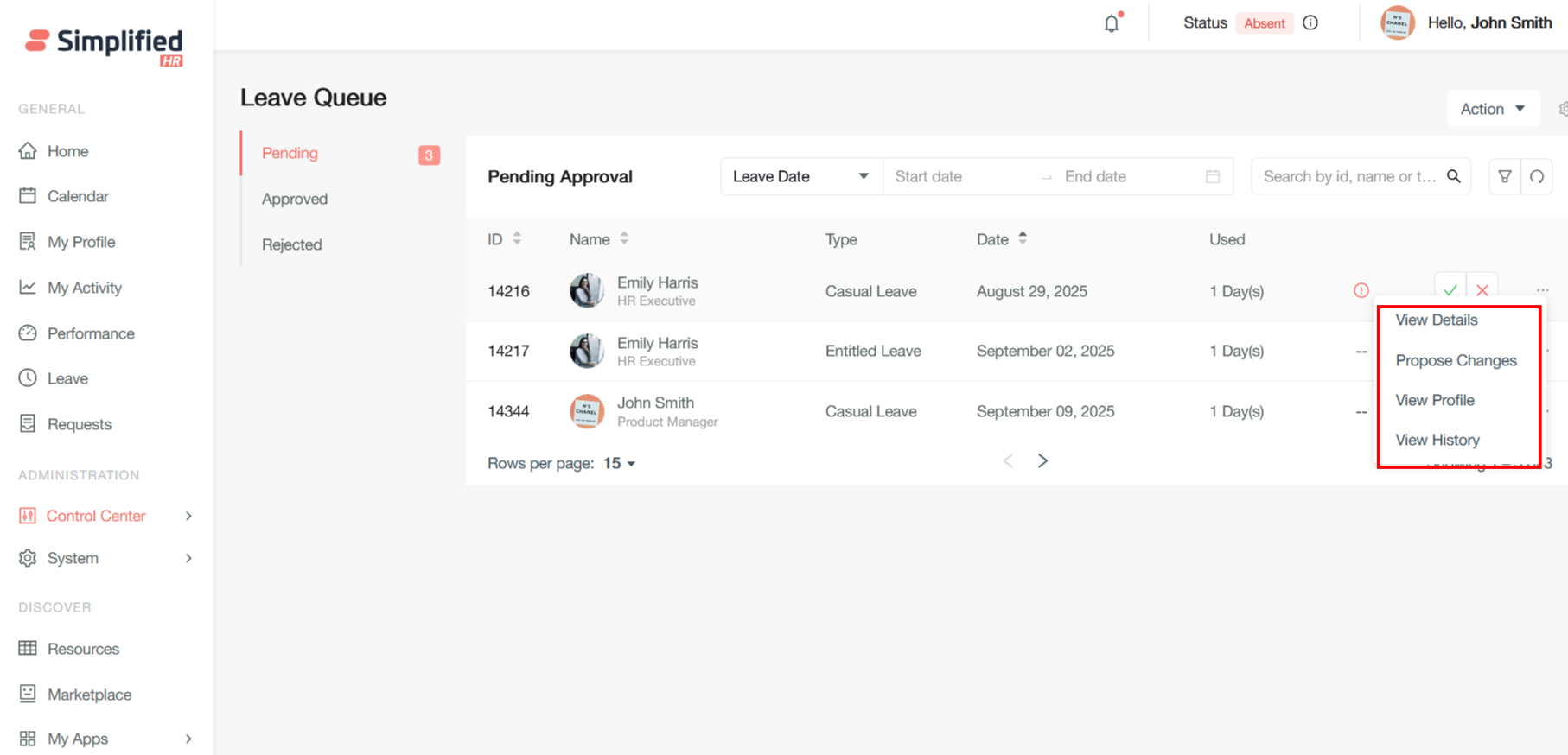Open the Leave Date dropdown

[x=800, y=176]
